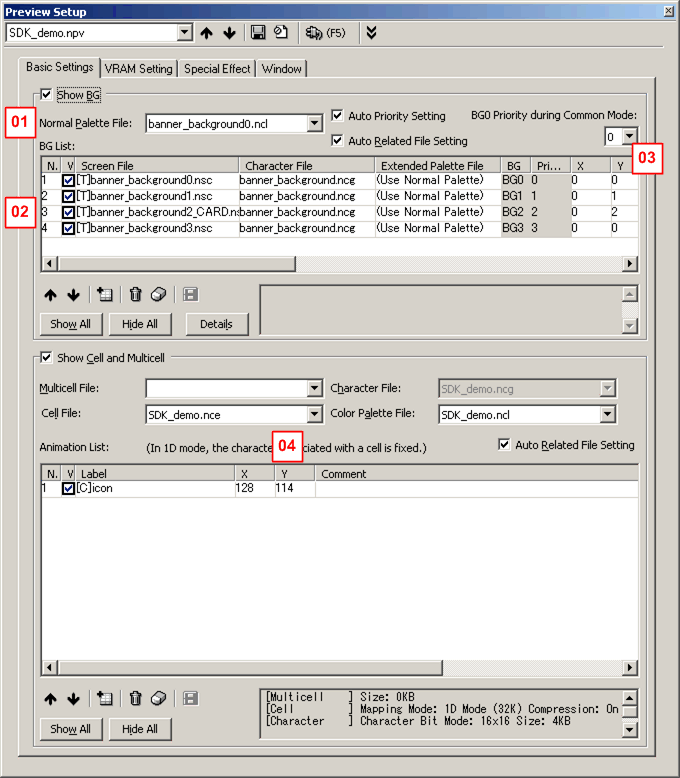The height and width of the screenshot is (778, 680).
Task: Expand toolbar with the double chevron icon
Action: coord(371,33)
